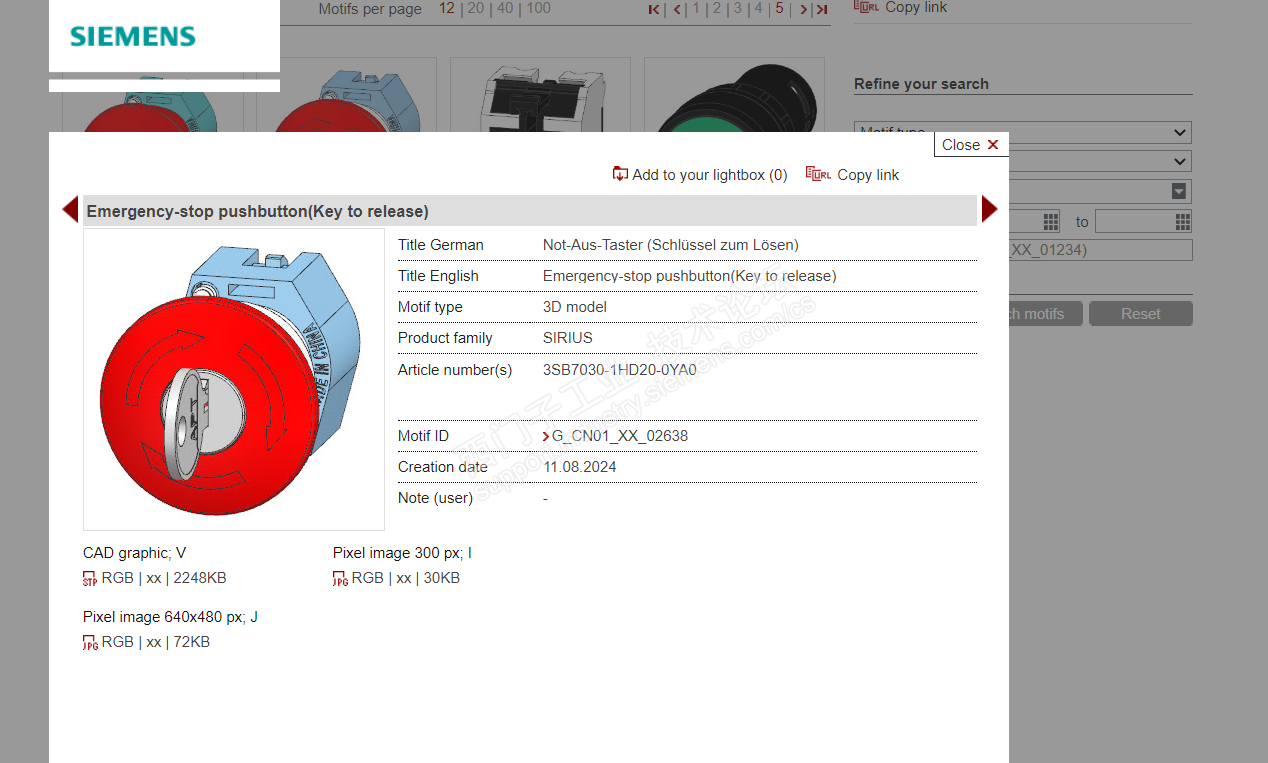Image resolution: width=1268 pixels, height=763 pixels.
Task: Click Add to your lightbox (0) link
Action: click(x=709, y=175)
